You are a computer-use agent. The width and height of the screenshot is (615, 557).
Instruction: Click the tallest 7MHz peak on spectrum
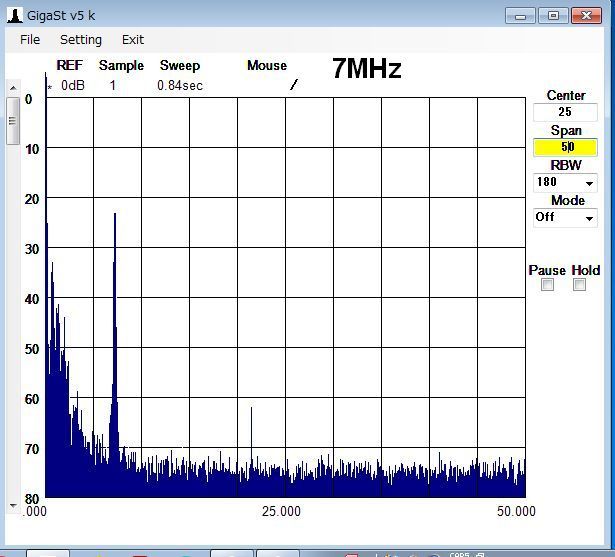click(x=115, y=216)
